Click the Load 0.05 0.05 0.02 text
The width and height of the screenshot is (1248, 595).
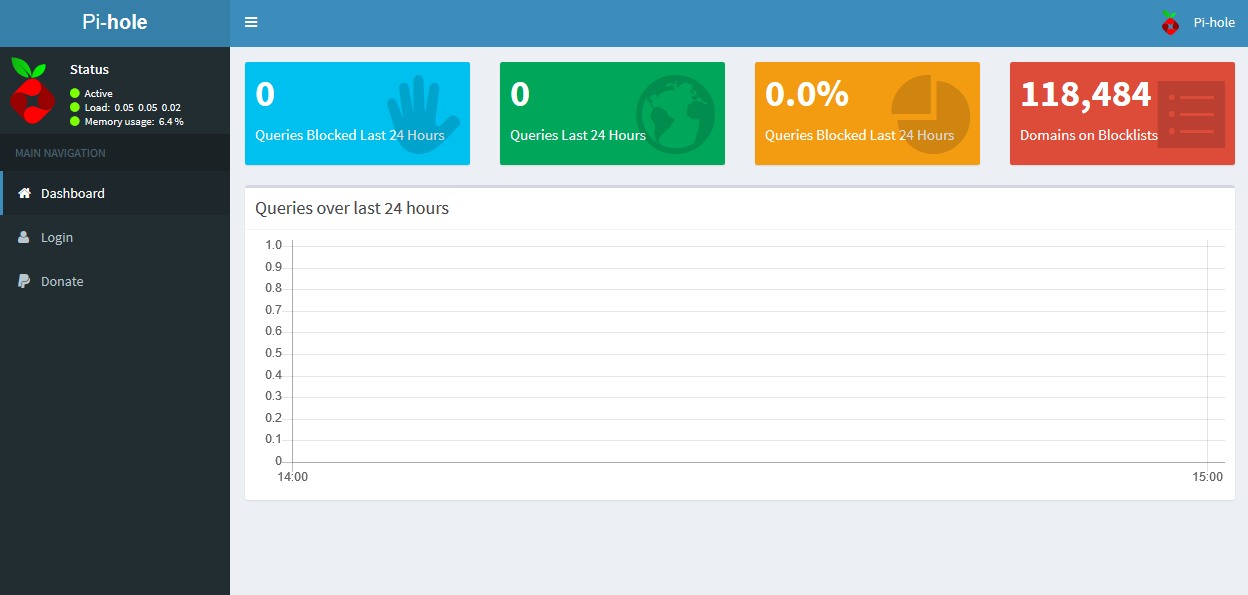(x=132, y=107)
